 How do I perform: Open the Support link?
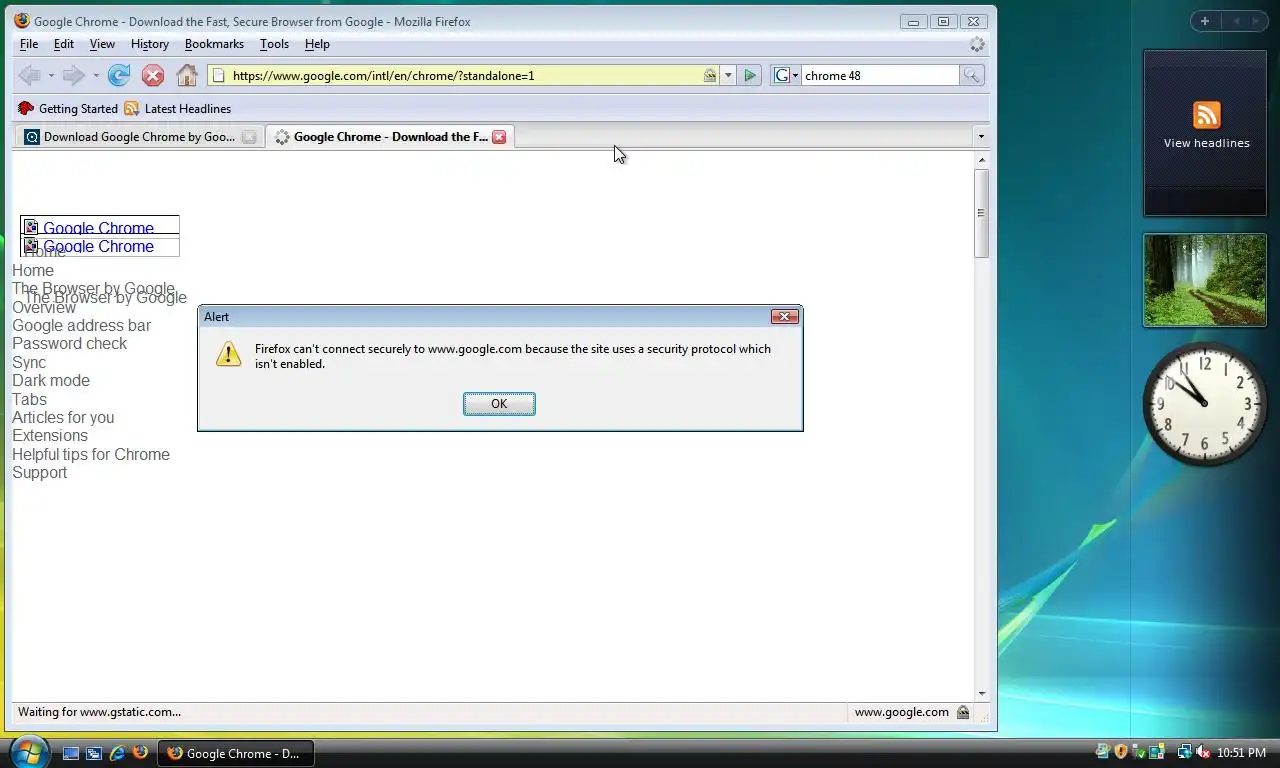39,472
